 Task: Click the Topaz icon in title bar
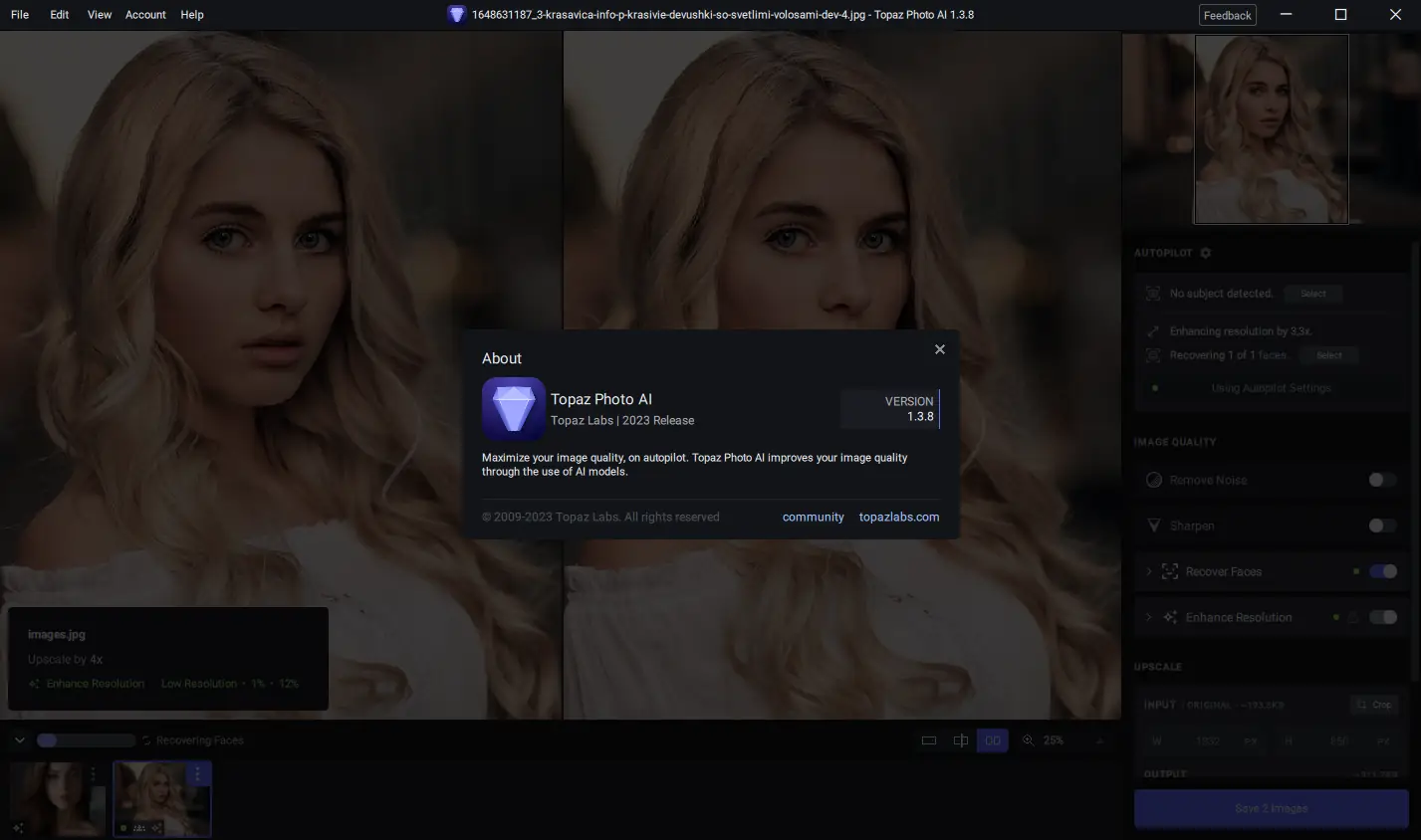[456, 15]
